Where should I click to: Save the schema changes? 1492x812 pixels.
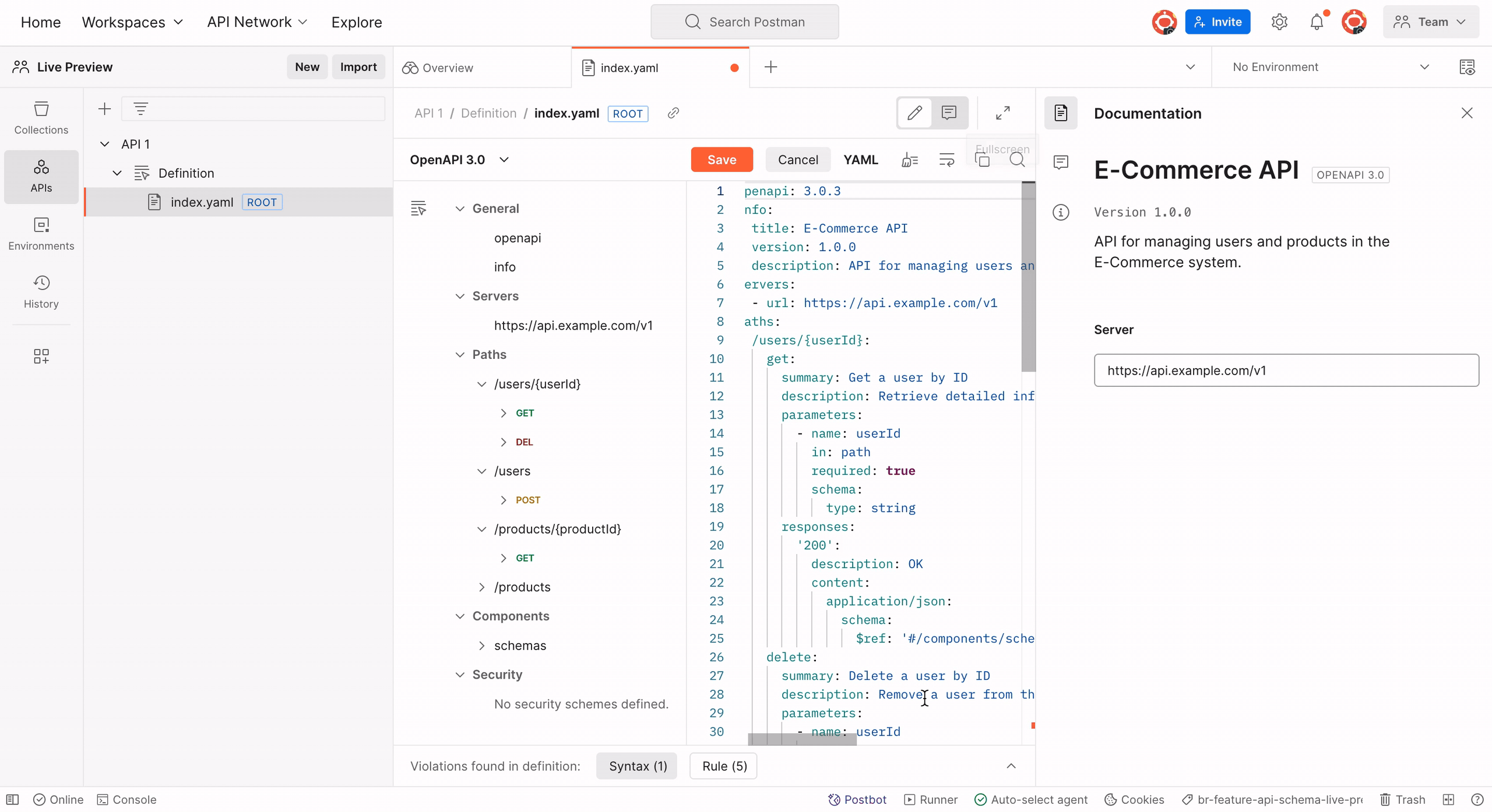point(722,160)
